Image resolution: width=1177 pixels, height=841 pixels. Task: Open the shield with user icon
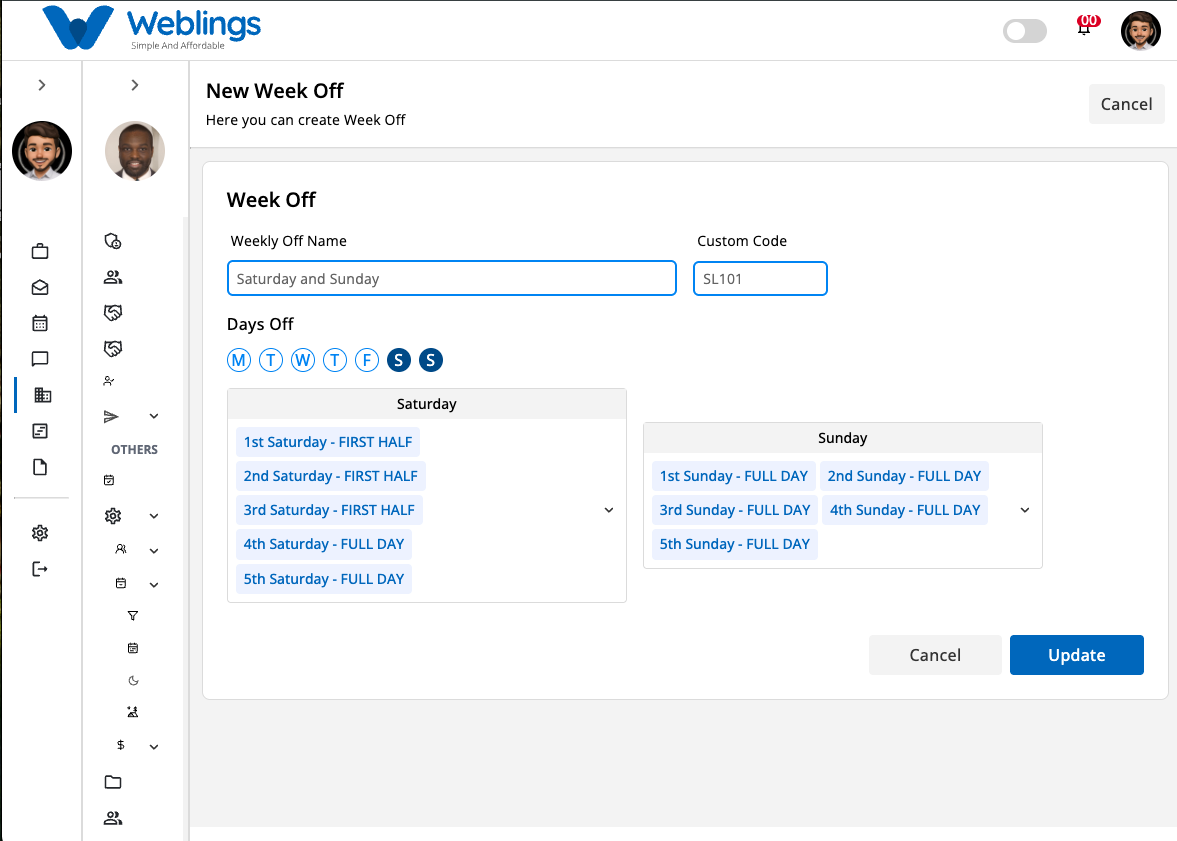113,241
